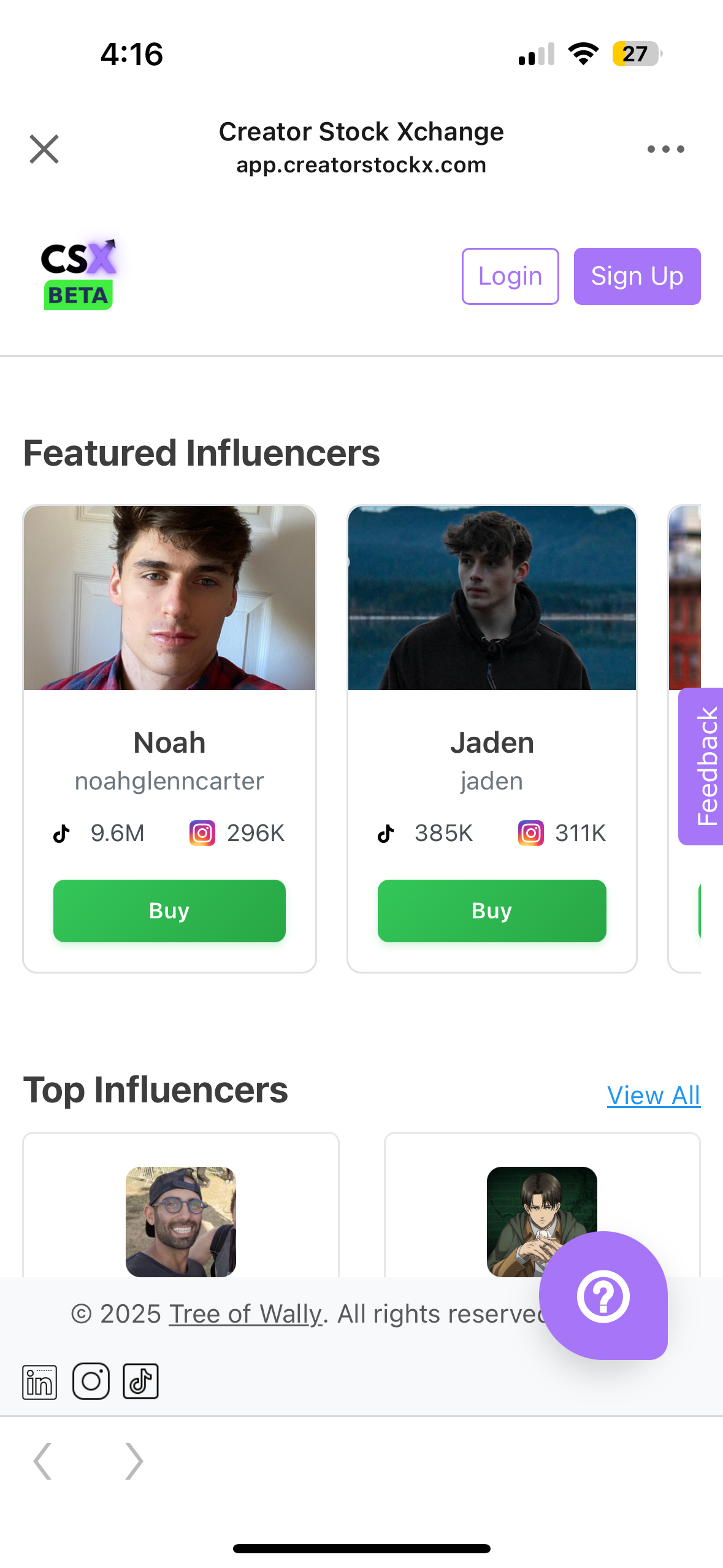Go back with the browser back chevron
Screen dimensions: 723x1568
pos(42,1461)
